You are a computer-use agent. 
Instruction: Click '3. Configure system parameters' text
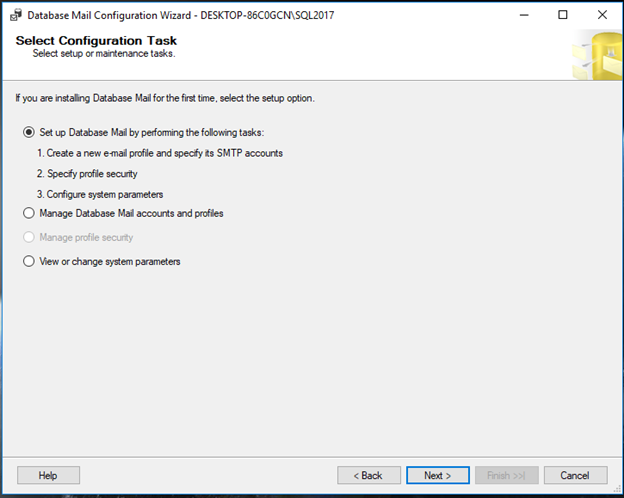point(100,195)
